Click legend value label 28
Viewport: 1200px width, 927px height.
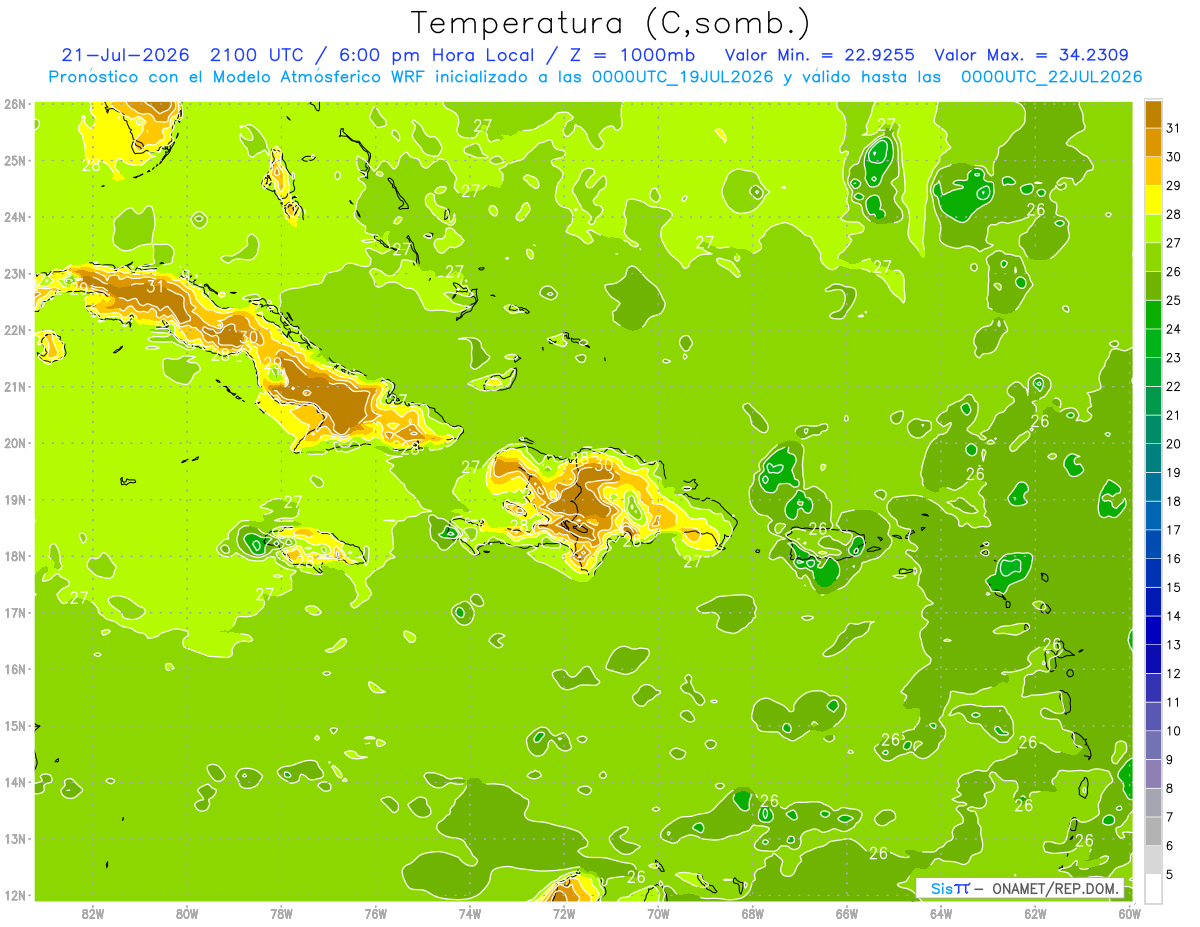tap(1174, 214)
